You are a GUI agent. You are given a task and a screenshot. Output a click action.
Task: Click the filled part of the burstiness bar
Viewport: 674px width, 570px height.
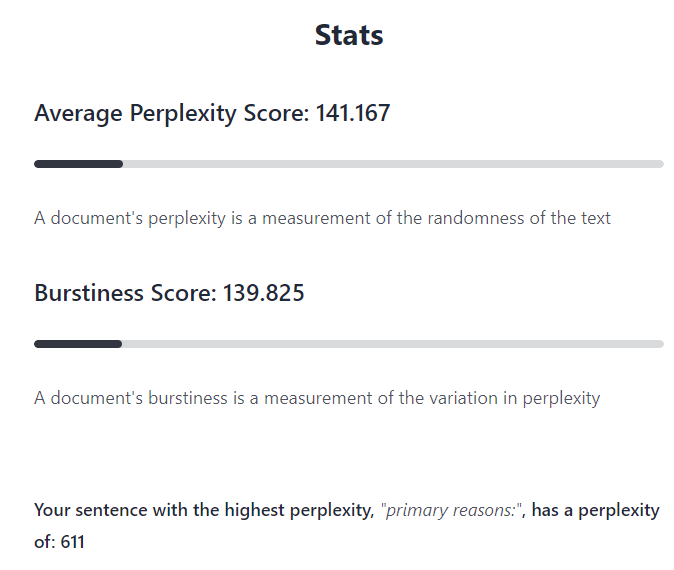[78, 344]
